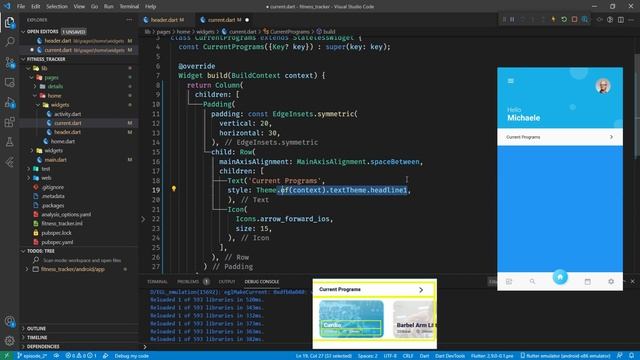Viewport: 640px width, 360px height.
Task: Open the Flutter sidebar view
Action: point(9,162)
